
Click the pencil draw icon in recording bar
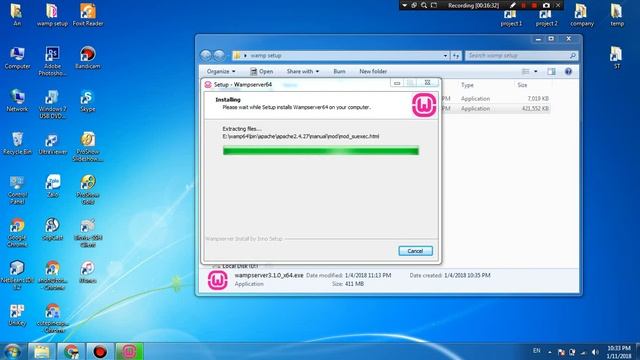click(513, 5)
